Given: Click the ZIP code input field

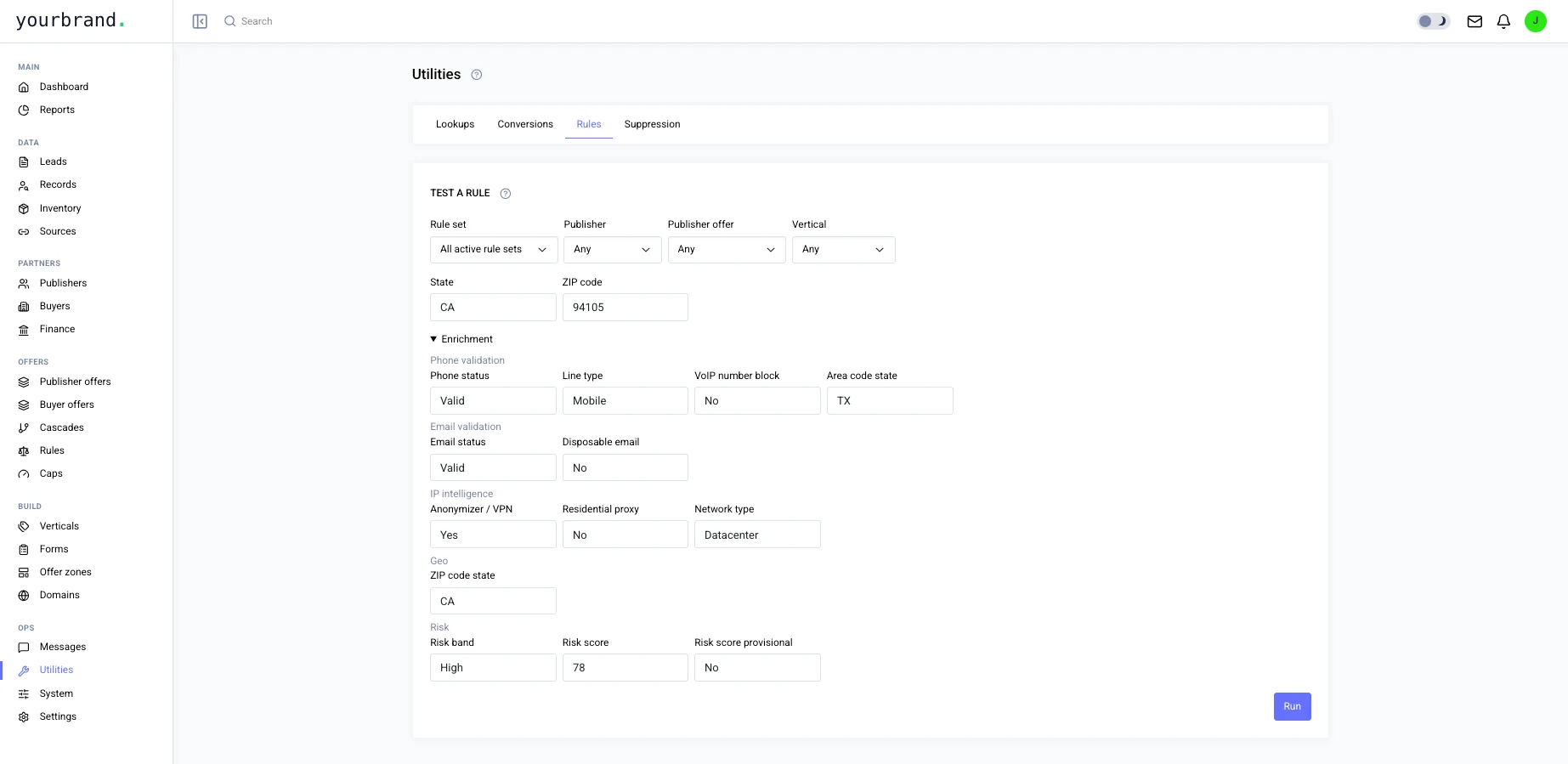Looking at the screenshot, I should point(626,307).
